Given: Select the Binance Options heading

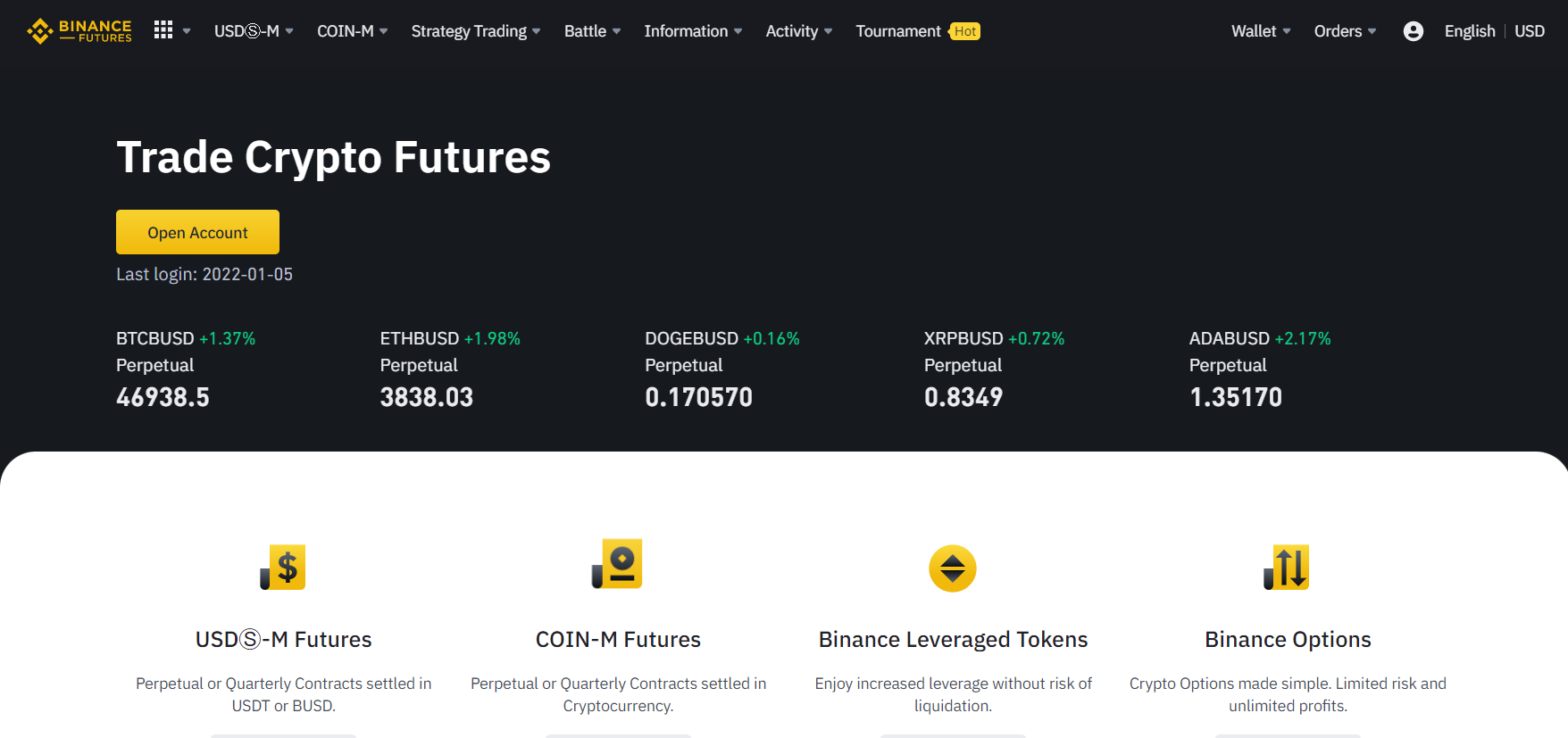Looking at the screenshot, I should pos(1288,640).
